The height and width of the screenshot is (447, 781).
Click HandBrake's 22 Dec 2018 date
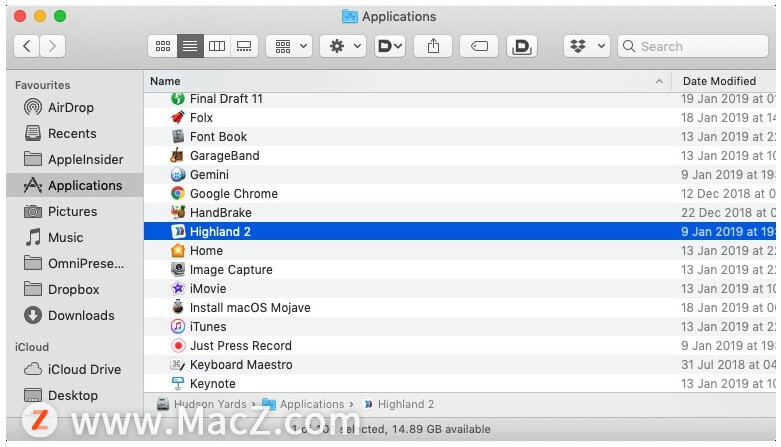728,212
